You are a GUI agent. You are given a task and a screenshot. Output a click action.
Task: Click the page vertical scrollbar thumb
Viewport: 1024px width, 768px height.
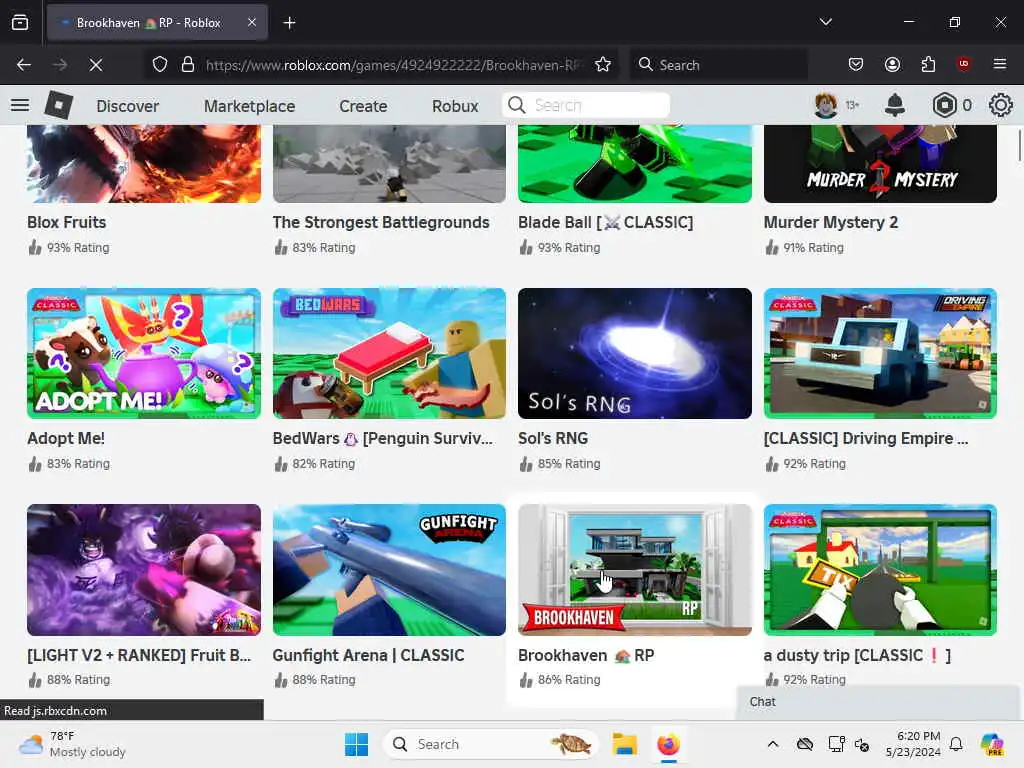point(1019,145)
